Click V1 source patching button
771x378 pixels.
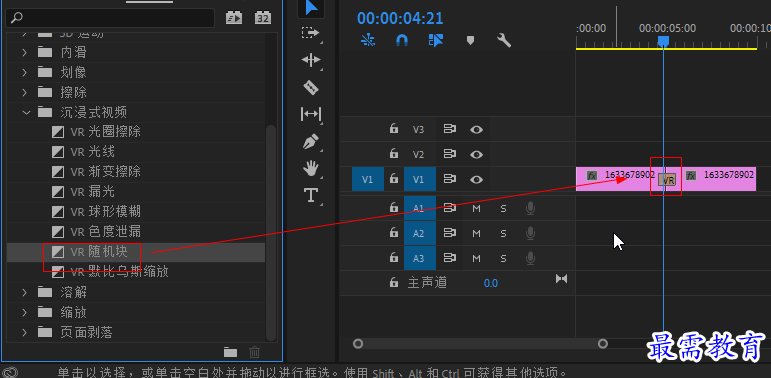[x=368, y=179]
